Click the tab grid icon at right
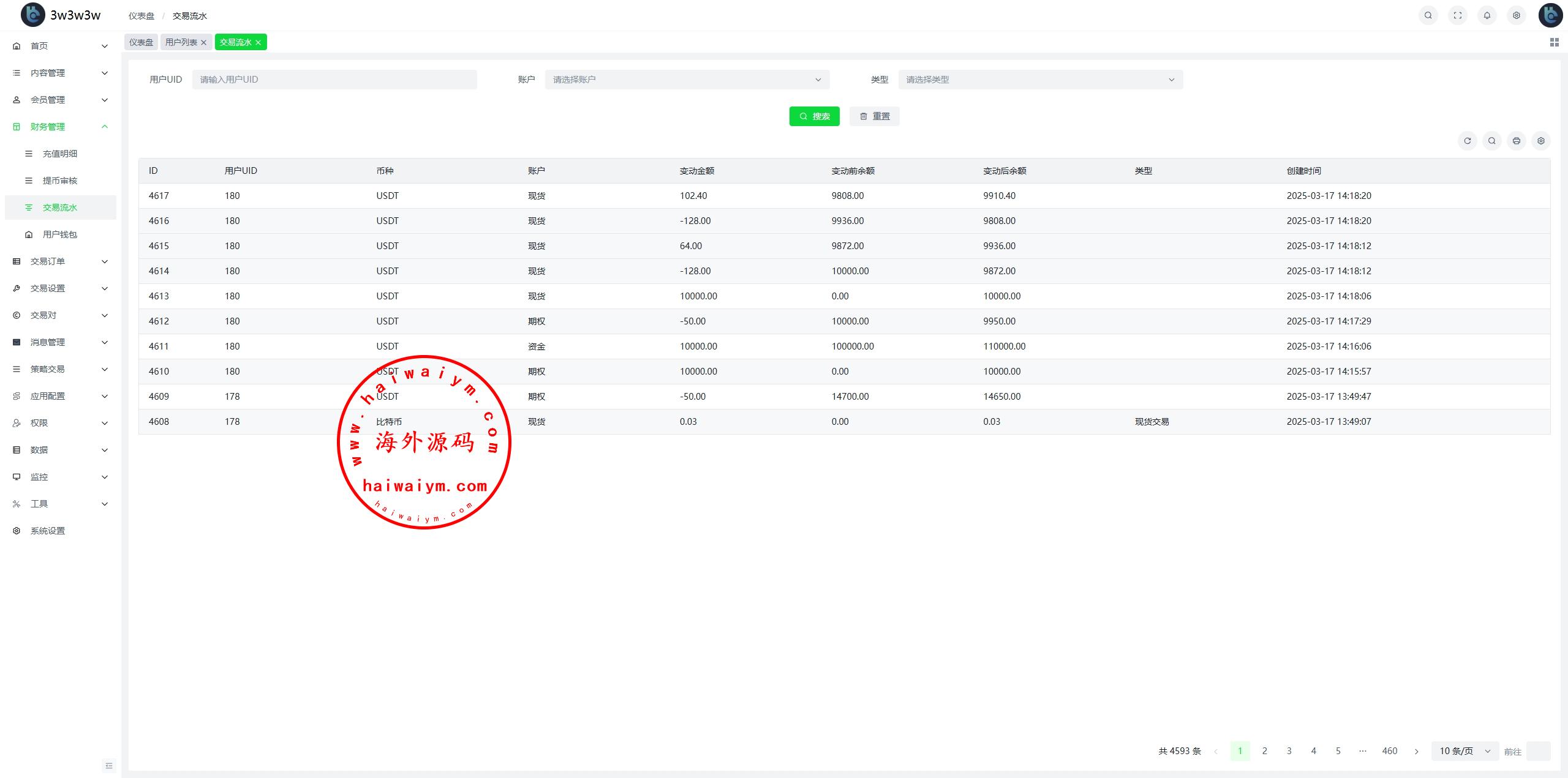 tap(1554, 42)
